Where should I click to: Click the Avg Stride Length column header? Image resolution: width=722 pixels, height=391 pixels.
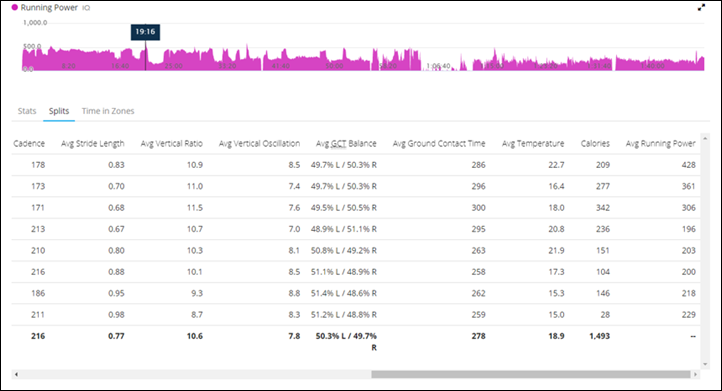click(x=93, y=143)
